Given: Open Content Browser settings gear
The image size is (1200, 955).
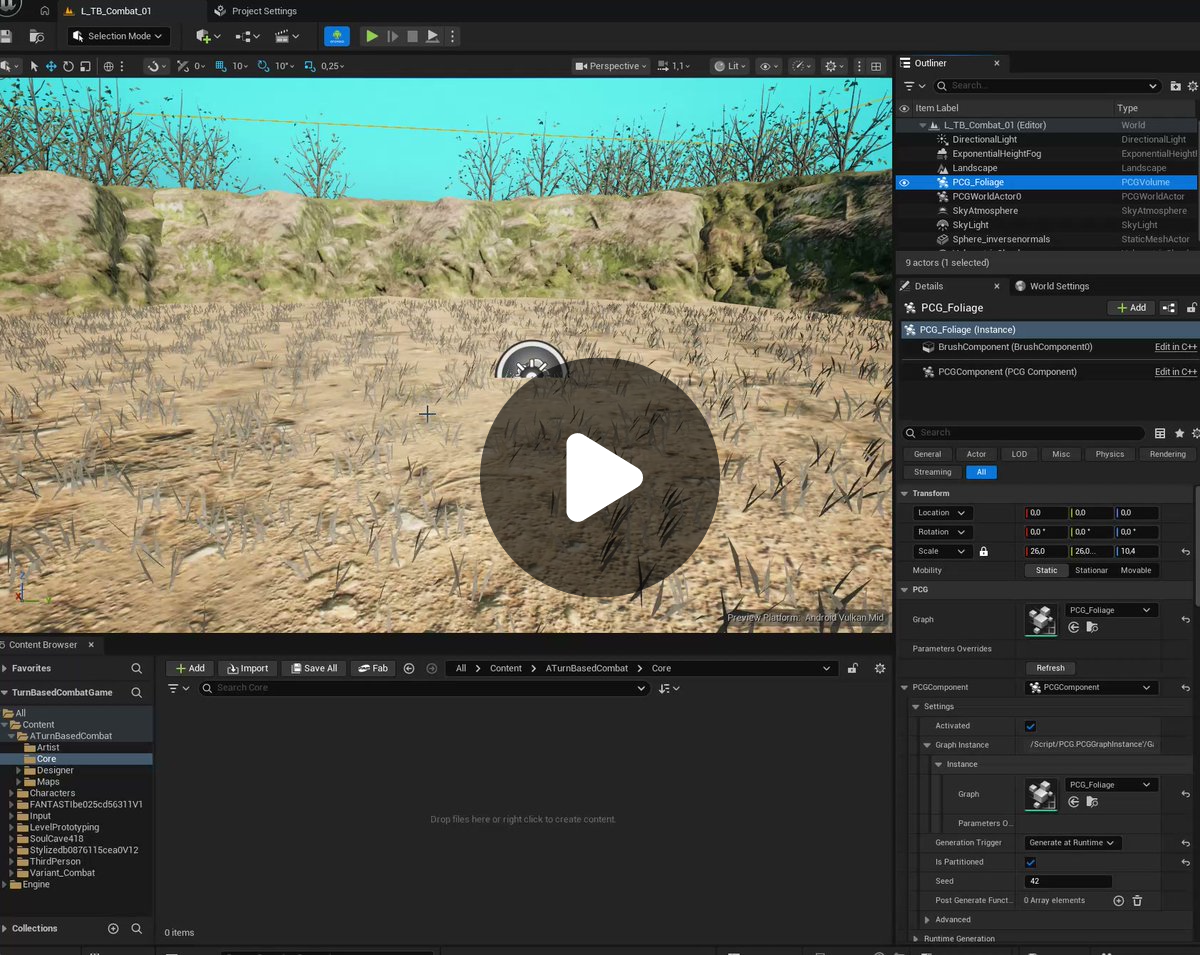Looking at the screenshot, I should tap(880, 668).
